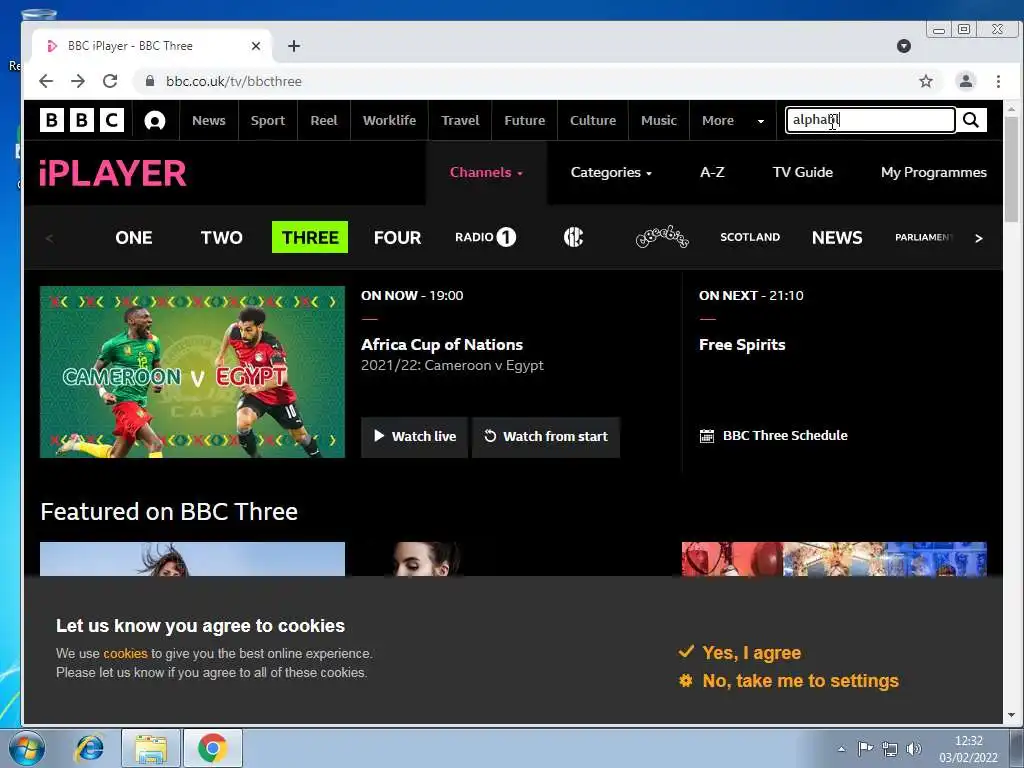This screenshot has height=768, width=1024.
Task: Open the Windows Start menu
Action: coord(27,748)
